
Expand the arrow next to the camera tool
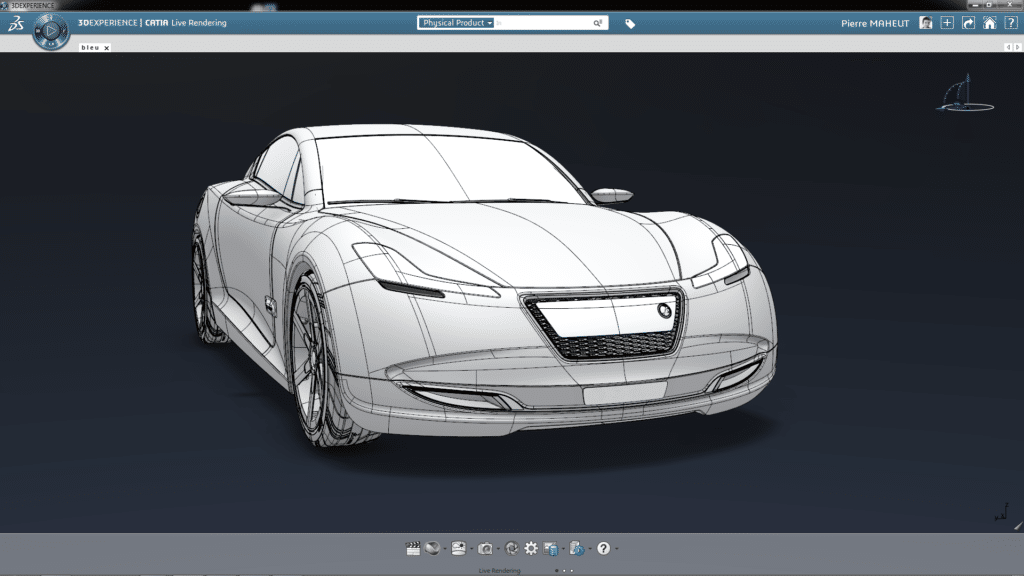(498, 549)
